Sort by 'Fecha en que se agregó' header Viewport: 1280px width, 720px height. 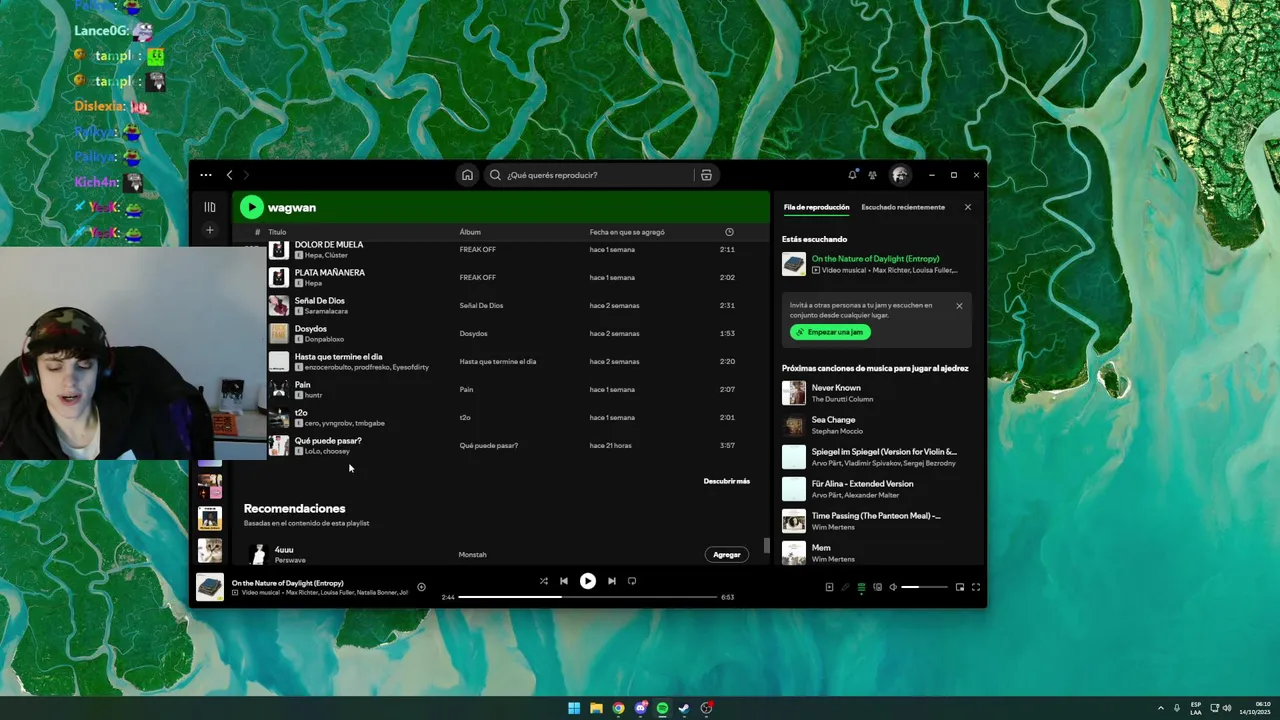627,232
